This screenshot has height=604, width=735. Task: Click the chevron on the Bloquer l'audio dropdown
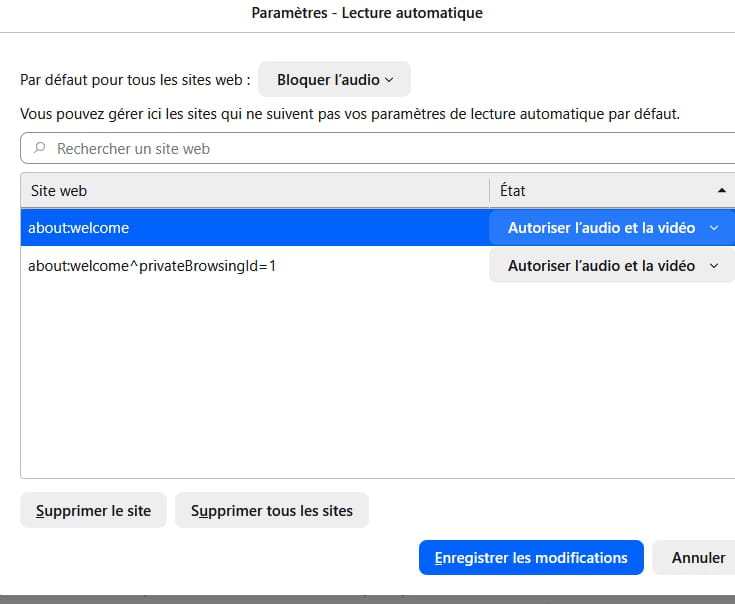[389, 80]
